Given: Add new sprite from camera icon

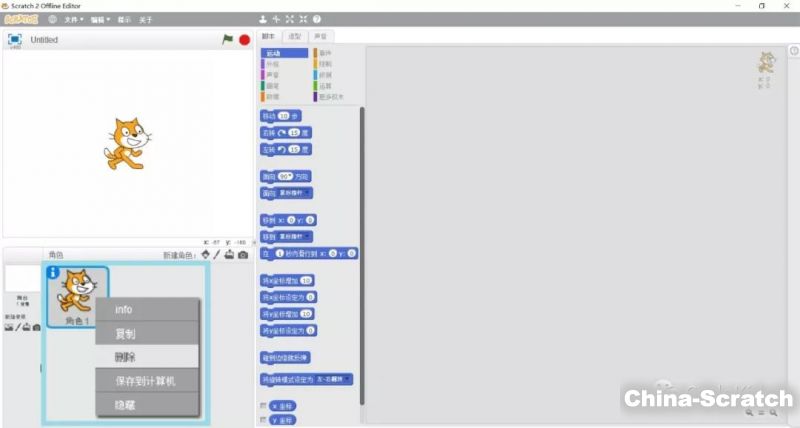Looking at the screenshot, I should pos(243,255).
